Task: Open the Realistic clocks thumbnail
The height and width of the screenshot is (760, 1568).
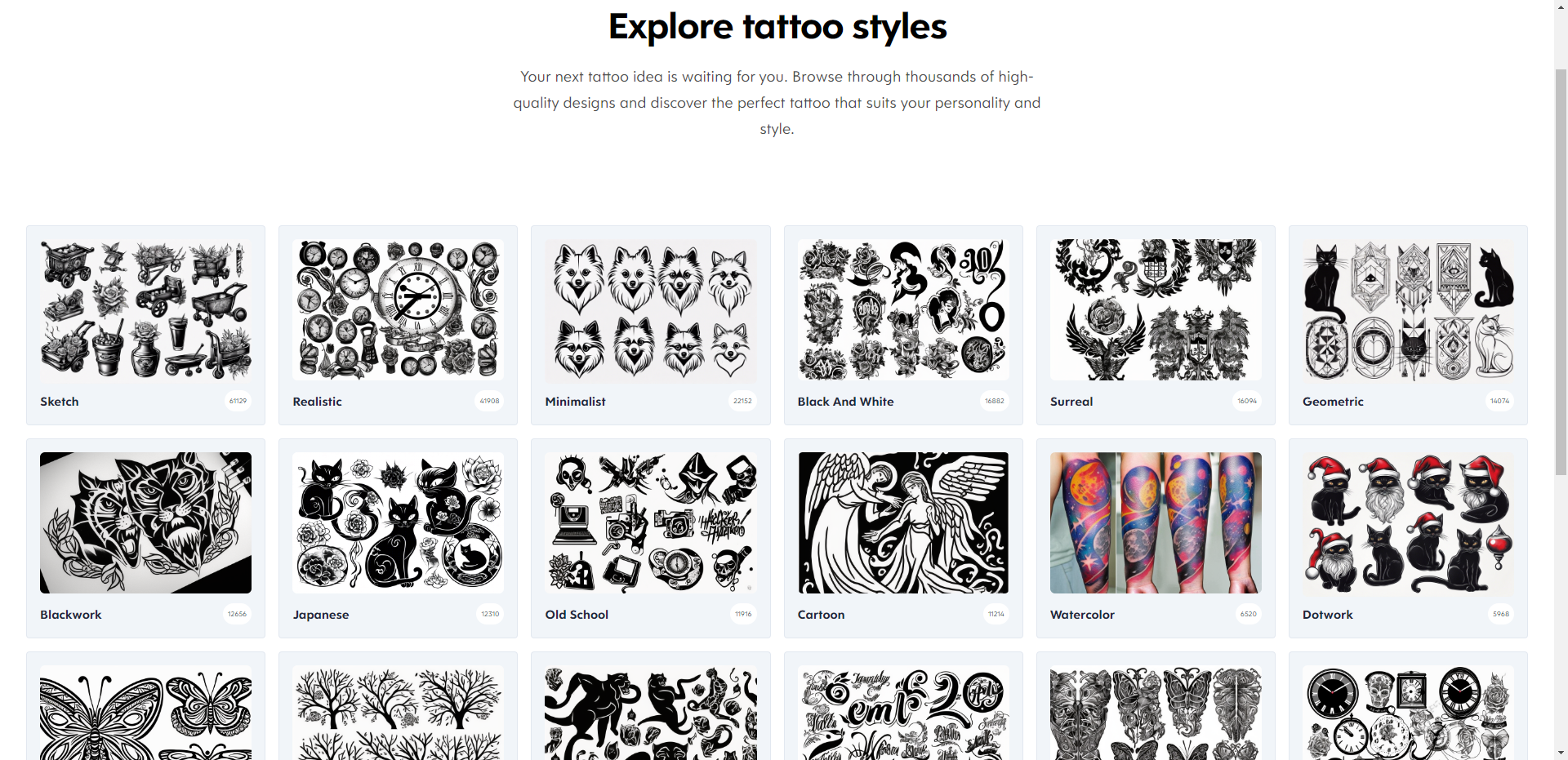Action: 398,309
